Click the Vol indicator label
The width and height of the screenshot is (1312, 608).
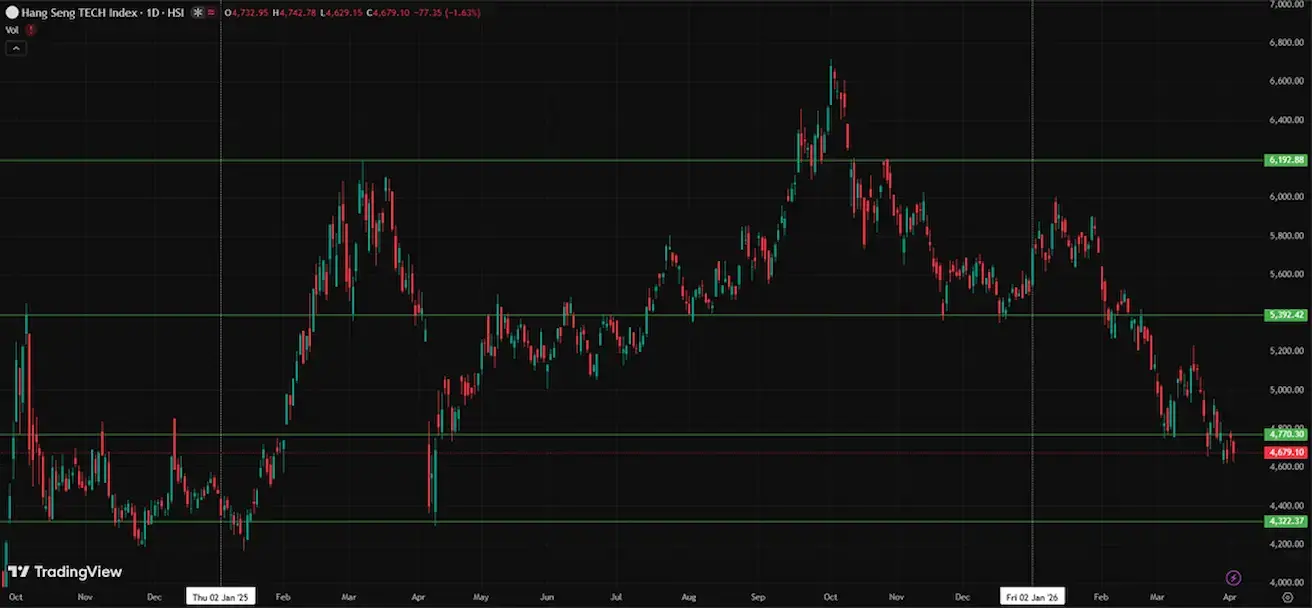[12, 30]
